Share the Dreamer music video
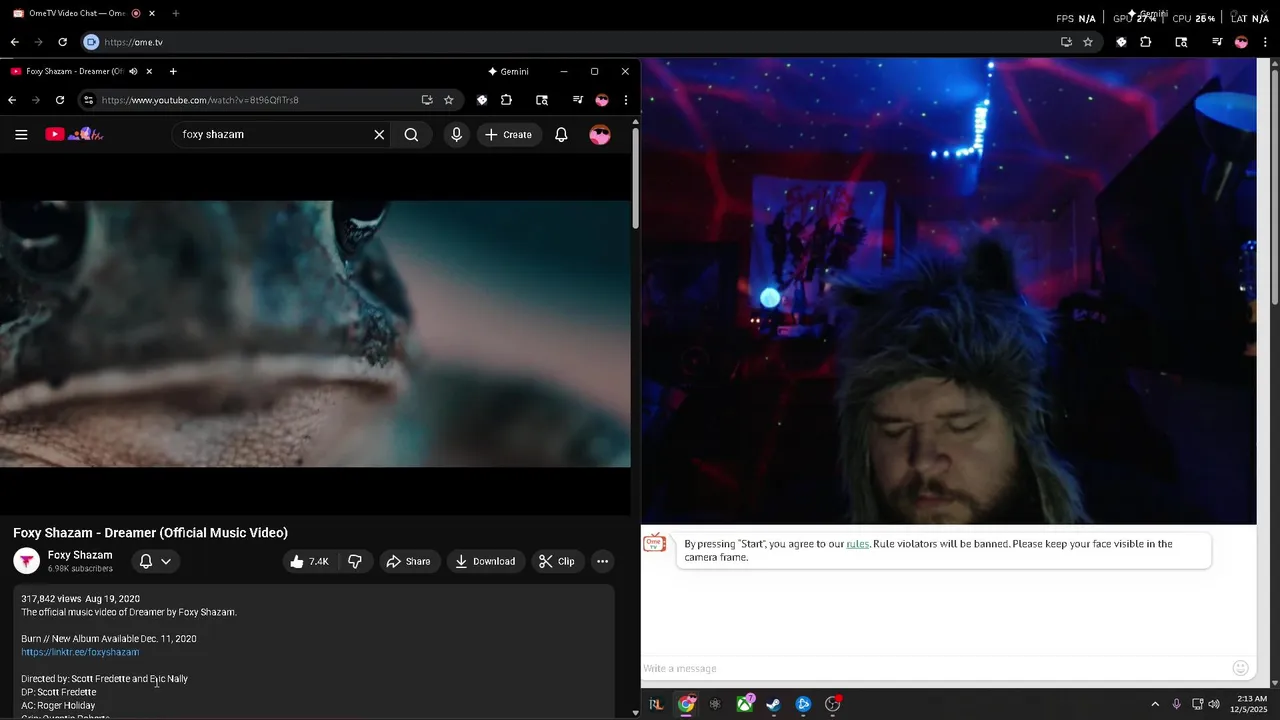Image resolution: width=1280 pixels, height=720 pixels. coord(408,561)
